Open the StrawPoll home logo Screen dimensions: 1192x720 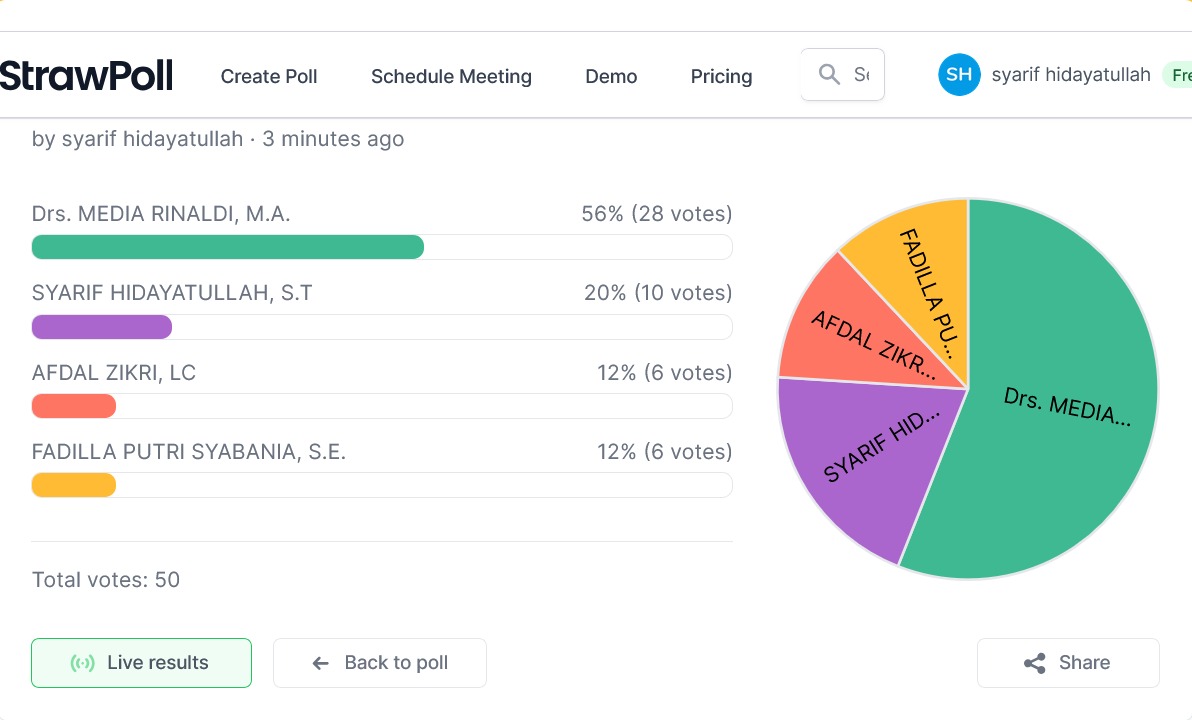pyautogui.click(x=86, y=76)
